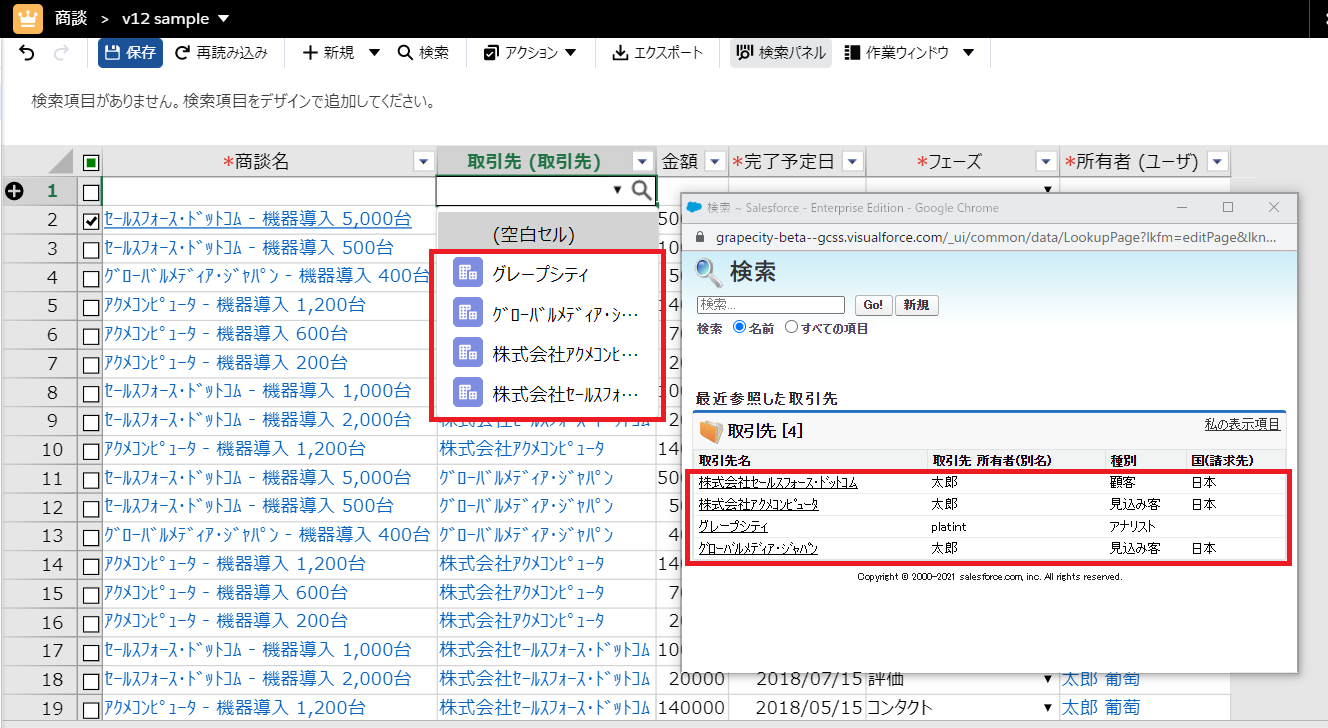Click the search field in the lookup popup
1328x728 pixels.
click(x=771, y=305)
